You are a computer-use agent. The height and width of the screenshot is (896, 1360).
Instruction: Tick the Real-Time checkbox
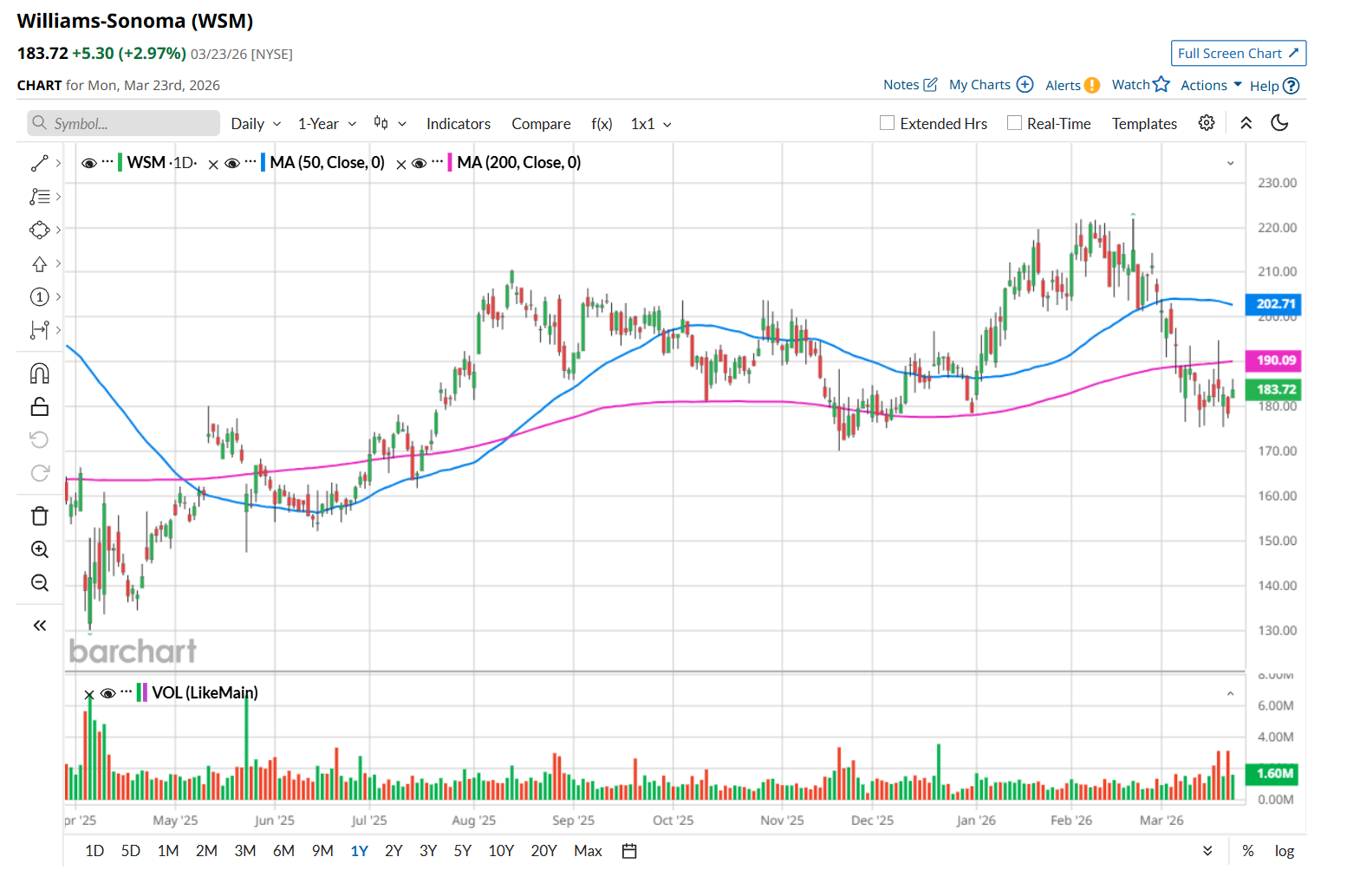[1014, 123]
